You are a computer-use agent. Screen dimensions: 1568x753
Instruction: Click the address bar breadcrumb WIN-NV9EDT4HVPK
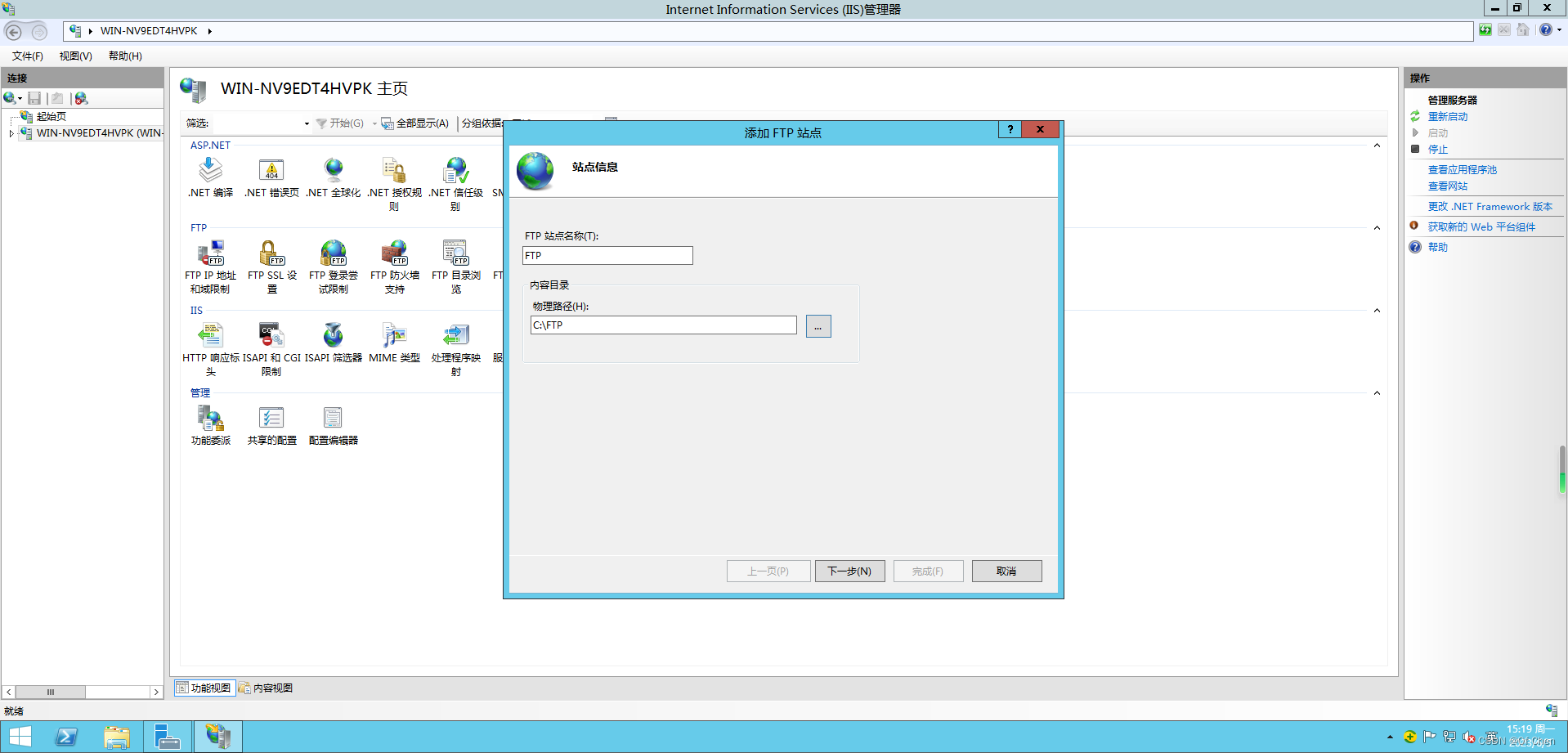(149, 31)
